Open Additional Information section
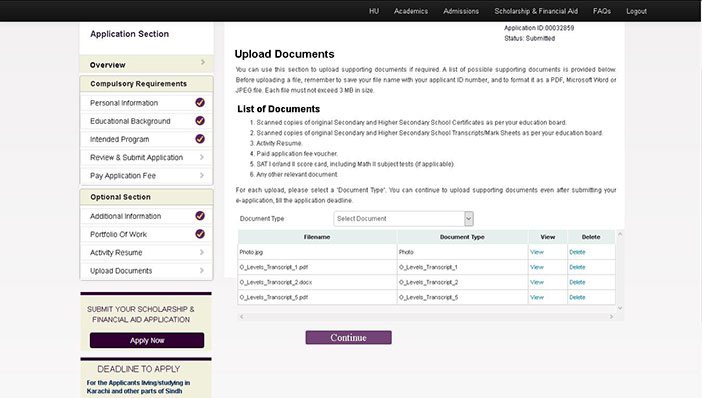 (125, 216)
